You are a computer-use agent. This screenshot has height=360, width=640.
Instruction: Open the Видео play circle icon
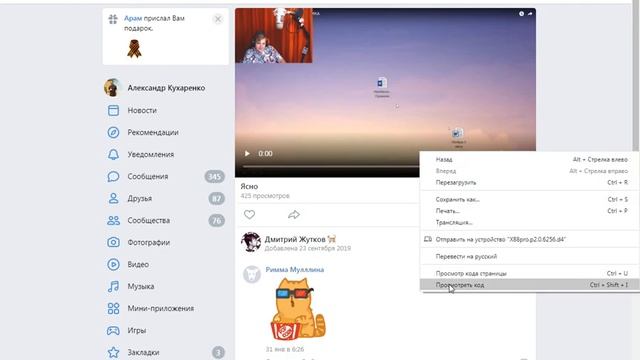[113, 264]
